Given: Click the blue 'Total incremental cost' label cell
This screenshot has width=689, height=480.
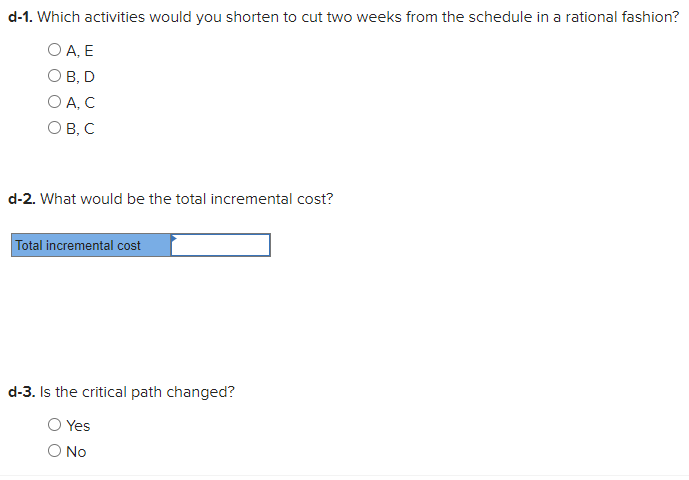Looking at the screenshot, I should pyautogui.click(x=91, y=246).
